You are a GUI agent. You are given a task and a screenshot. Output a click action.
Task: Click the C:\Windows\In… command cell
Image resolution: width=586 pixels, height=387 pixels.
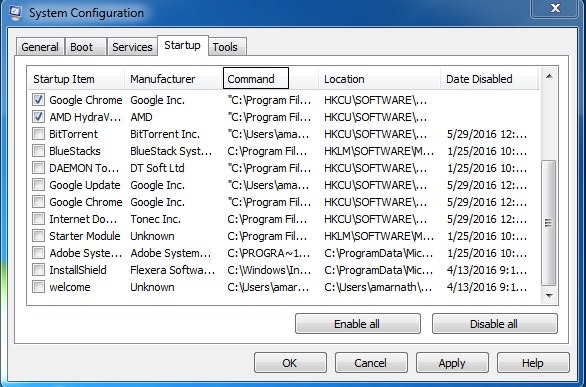269,270
